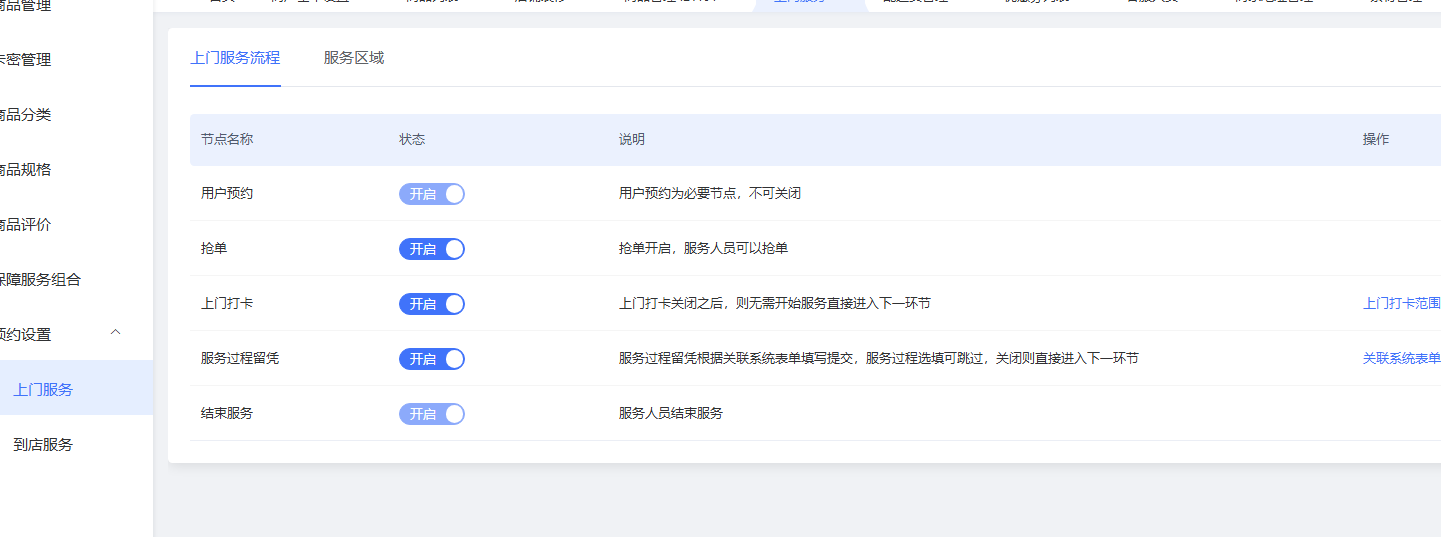Open 商品评价 in the sidebar
Viewport: 1441px width, 537px height.
(26, 225)
